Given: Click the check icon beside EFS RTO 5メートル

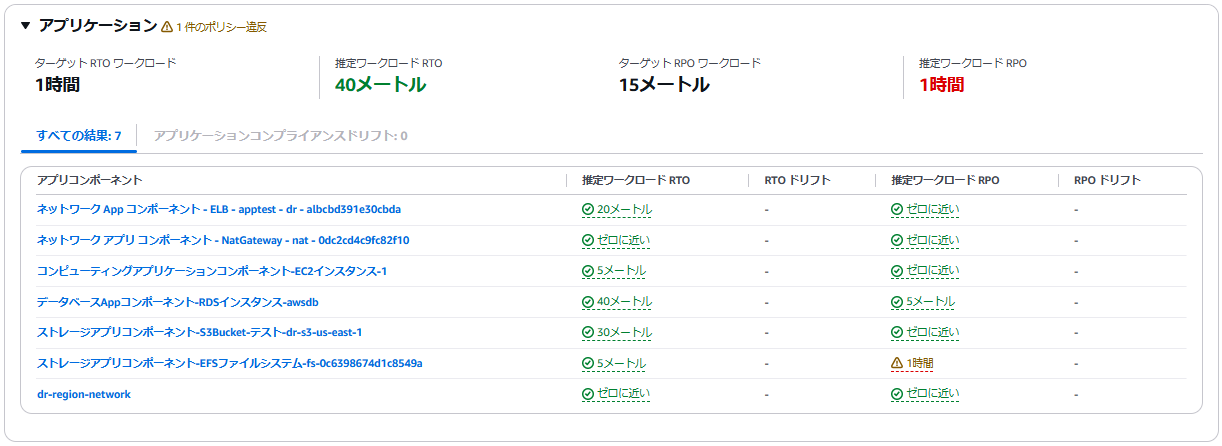Looking at the screenshot, I should click(x=588, y=363).
